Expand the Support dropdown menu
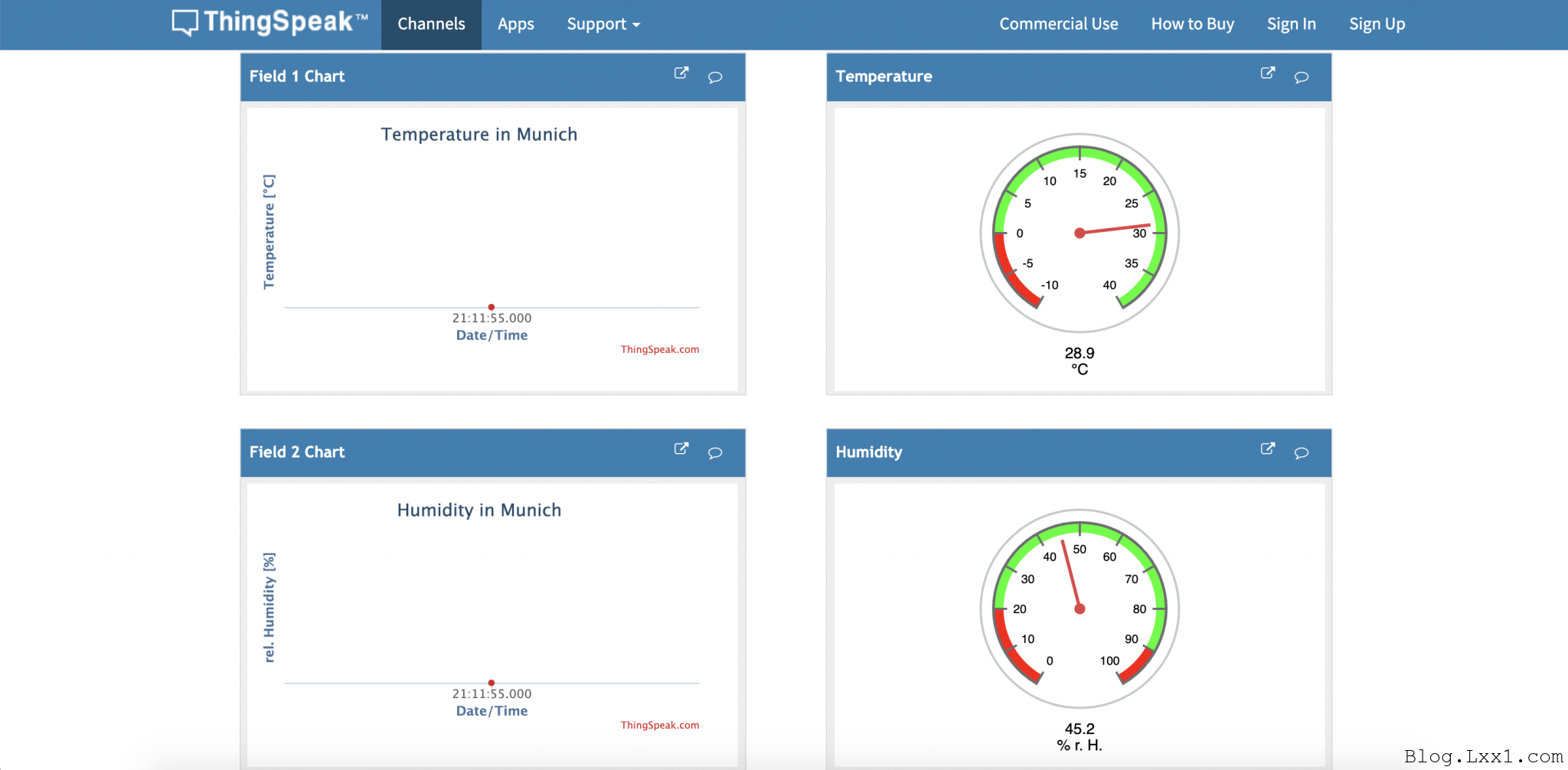The width and height of the screenshot is (1568, 770). [603, 24]
